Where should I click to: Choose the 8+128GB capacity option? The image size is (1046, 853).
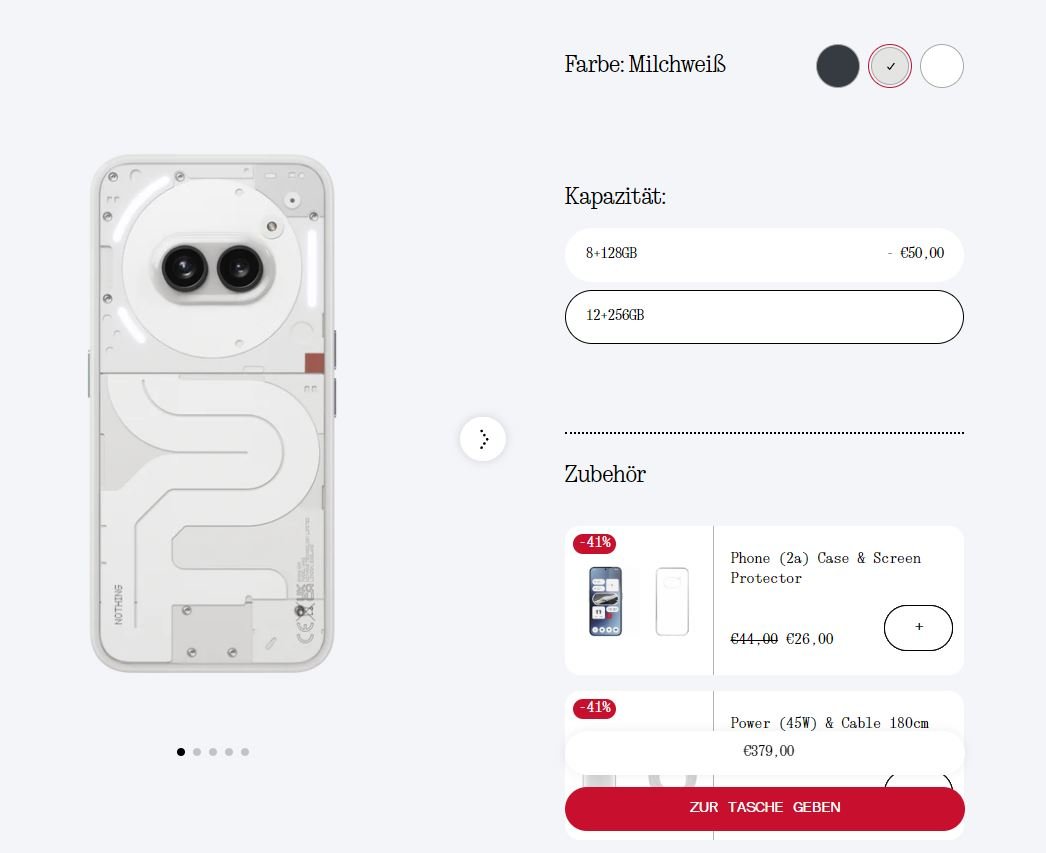pos(764,254)
